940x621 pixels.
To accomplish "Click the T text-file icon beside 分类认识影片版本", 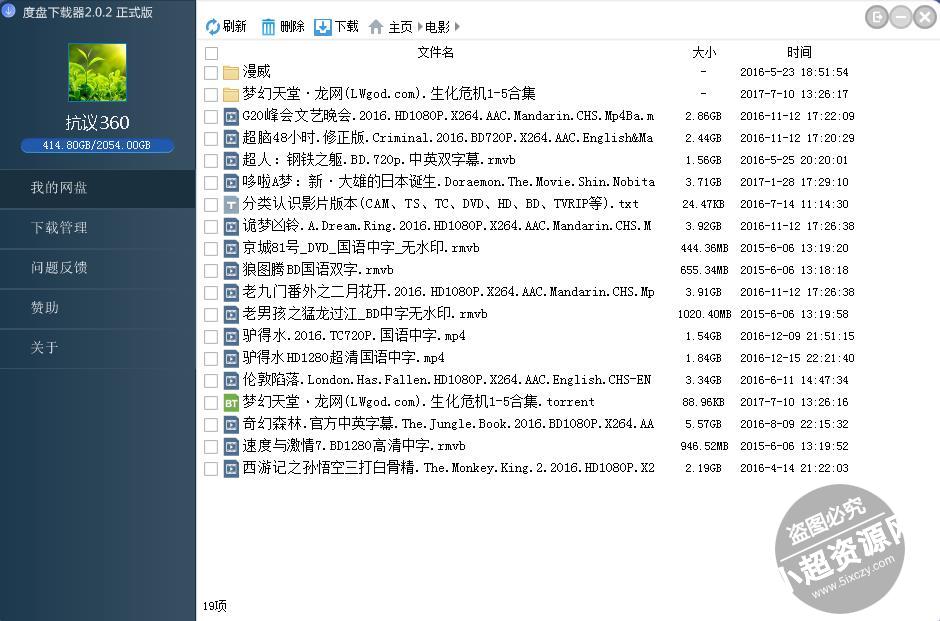I will coord(231,203).
